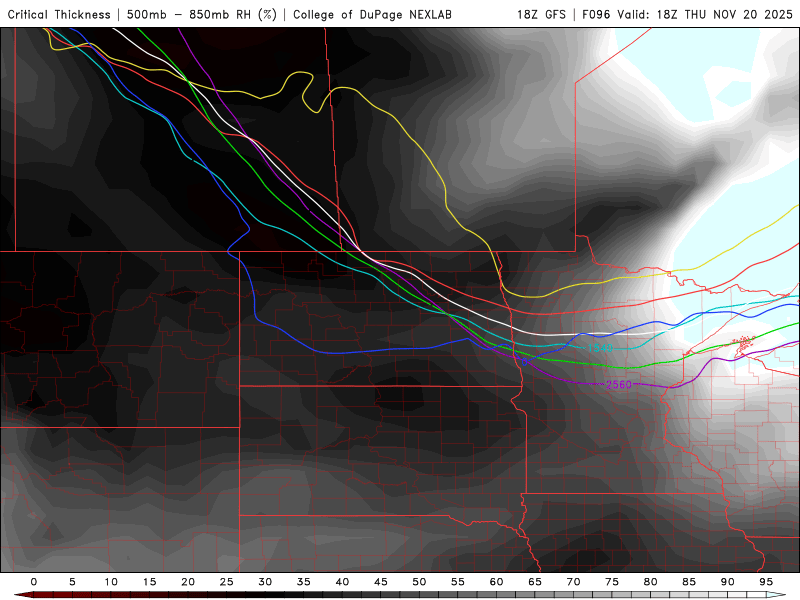Click the '18Z GFS' model run label
Image resolution: width=800 pixels, height=600 pixels.
pyautogui.click(x=541, y=14)
